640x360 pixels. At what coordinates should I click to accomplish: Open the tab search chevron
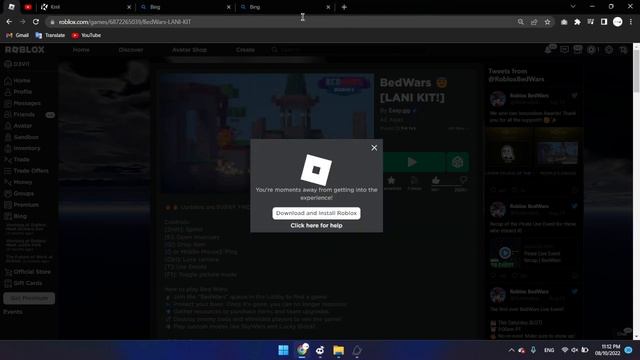click(x=573, y=7)
